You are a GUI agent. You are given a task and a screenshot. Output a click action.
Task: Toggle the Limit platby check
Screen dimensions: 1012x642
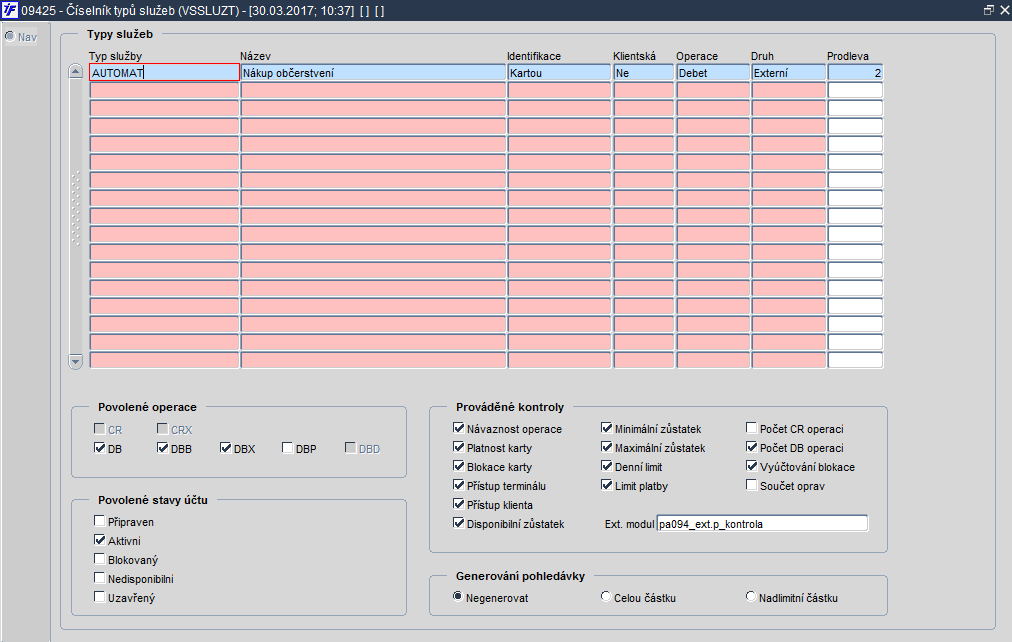point(607,485)
